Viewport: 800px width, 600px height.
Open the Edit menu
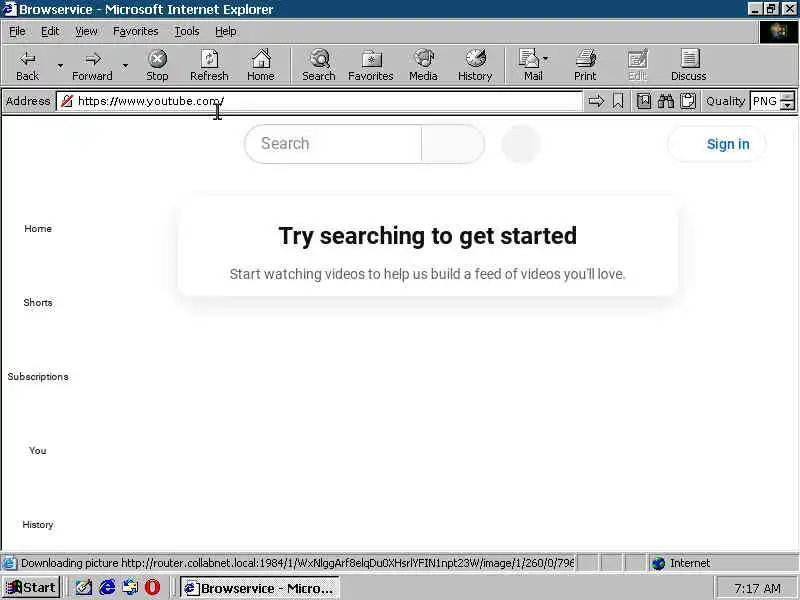[50, 32]
